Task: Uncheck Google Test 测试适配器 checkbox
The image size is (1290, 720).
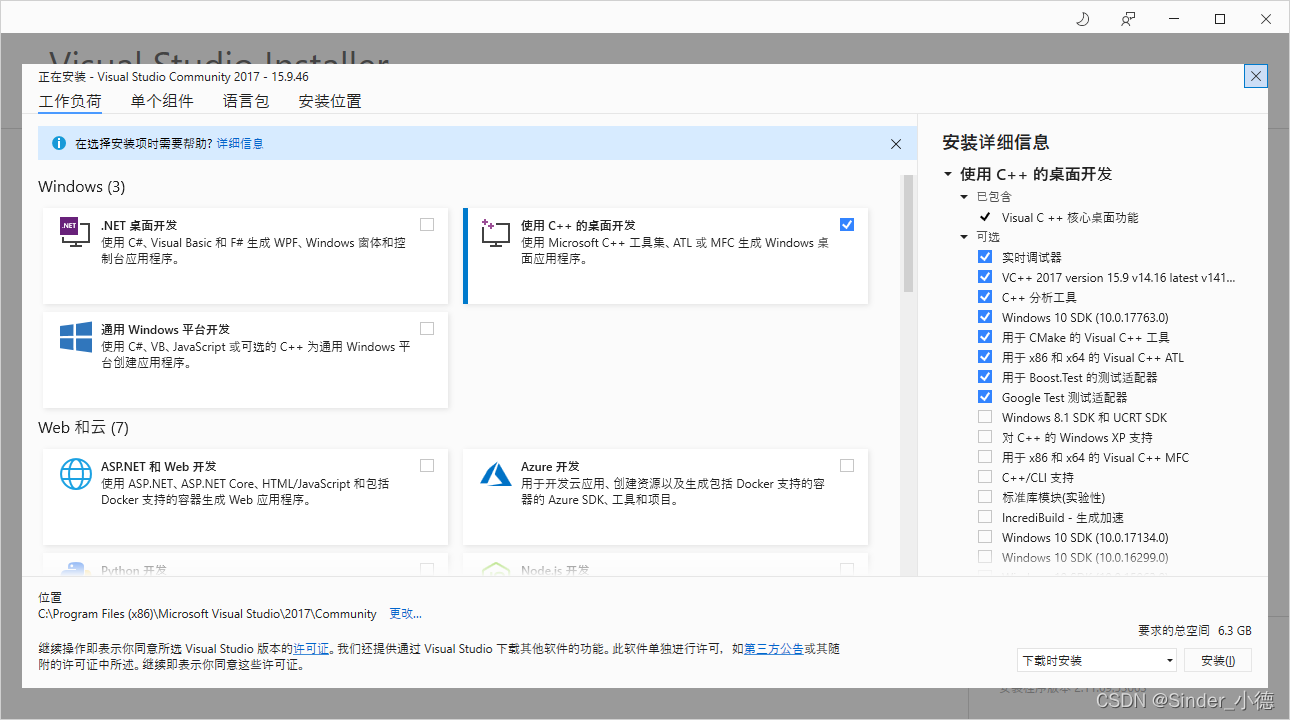Action: (x=985, y=397)
